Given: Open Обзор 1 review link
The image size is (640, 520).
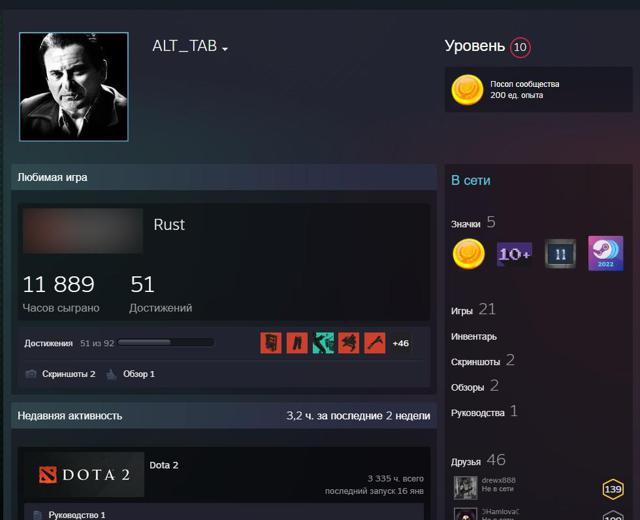Looking at the screenshot, I should (139, 374).
